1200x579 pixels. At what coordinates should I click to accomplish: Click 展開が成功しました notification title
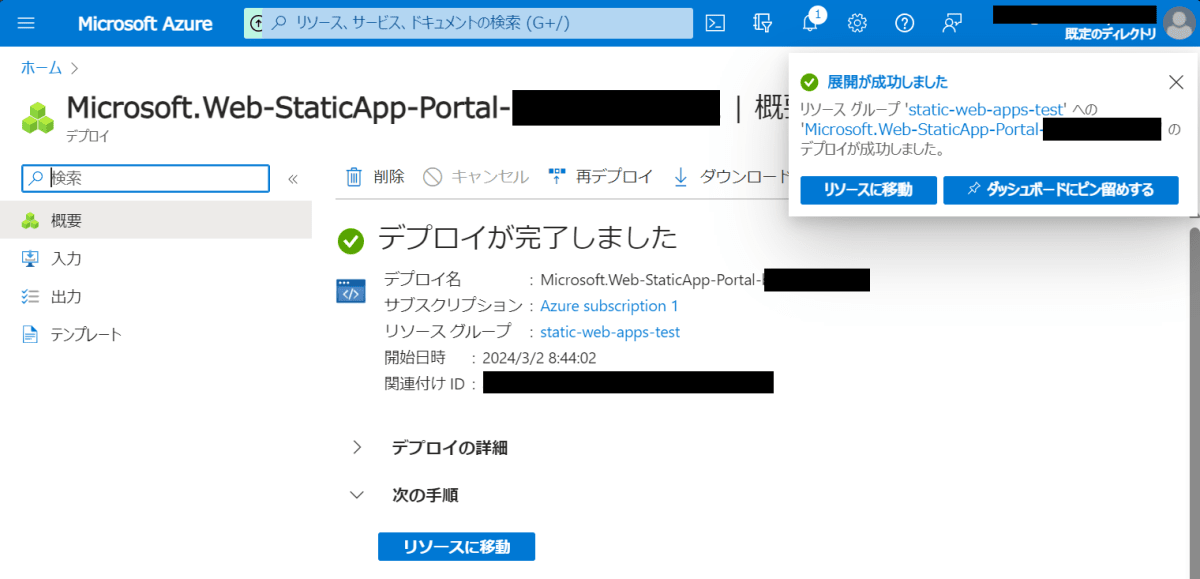point(888,82)
